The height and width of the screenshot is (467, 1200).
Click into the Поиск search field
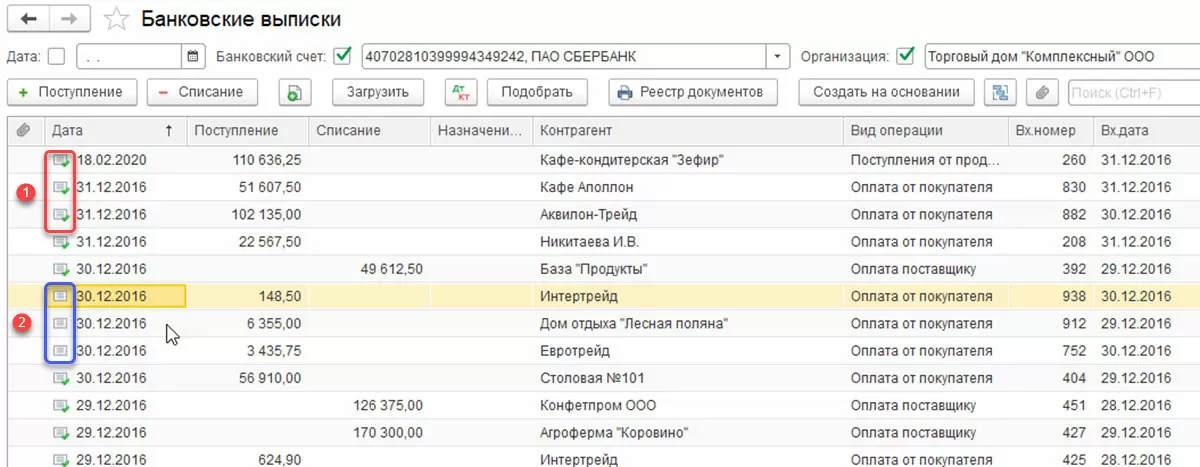click(1130, 92)
